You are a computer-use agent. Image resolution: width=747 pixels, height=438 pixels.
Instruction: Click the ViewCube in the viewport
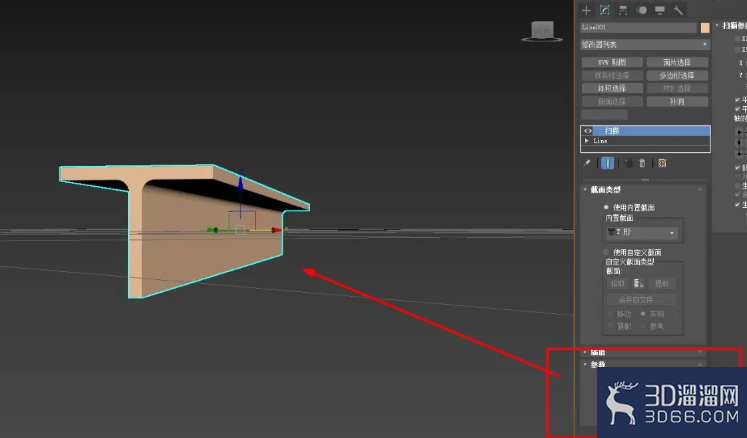point(542,31)
